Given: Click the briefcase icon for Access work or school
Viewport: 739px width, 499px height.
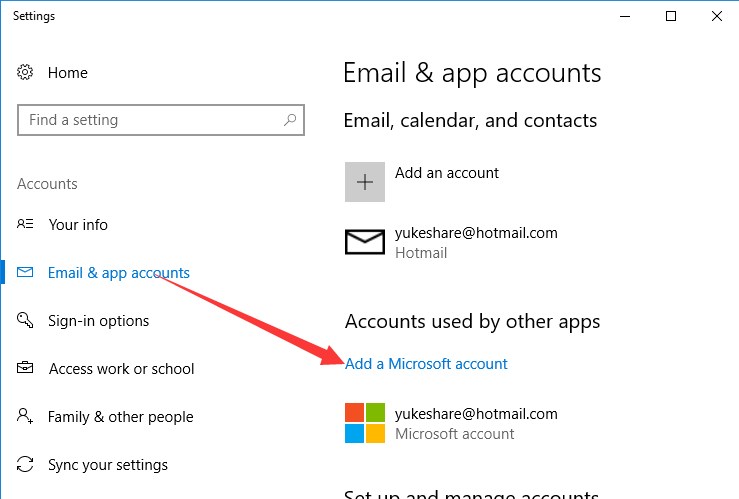Looking at the screenshot, I should click(x=25, y=368).
